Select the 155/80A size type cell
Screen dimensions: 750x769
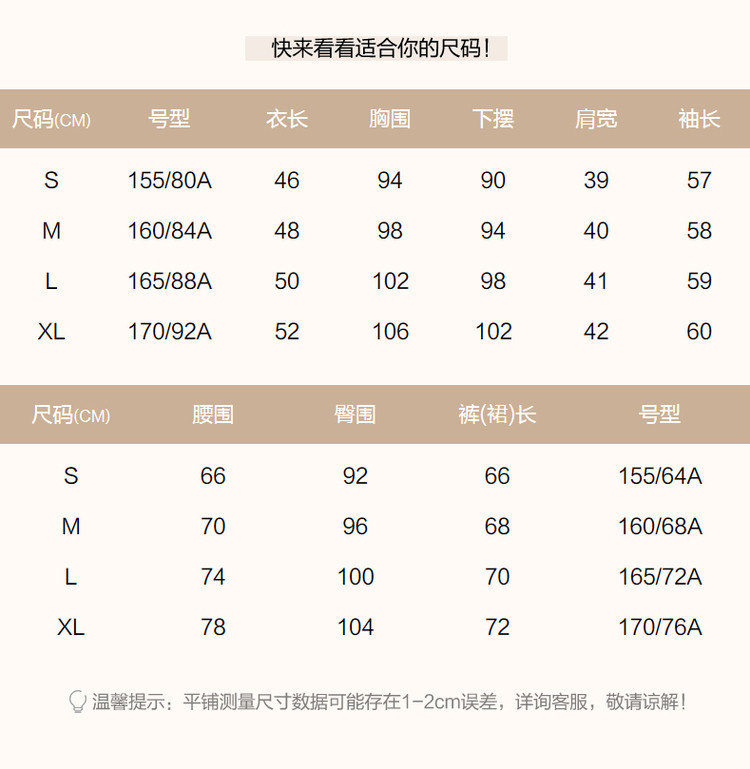click(x=170, y=181)
